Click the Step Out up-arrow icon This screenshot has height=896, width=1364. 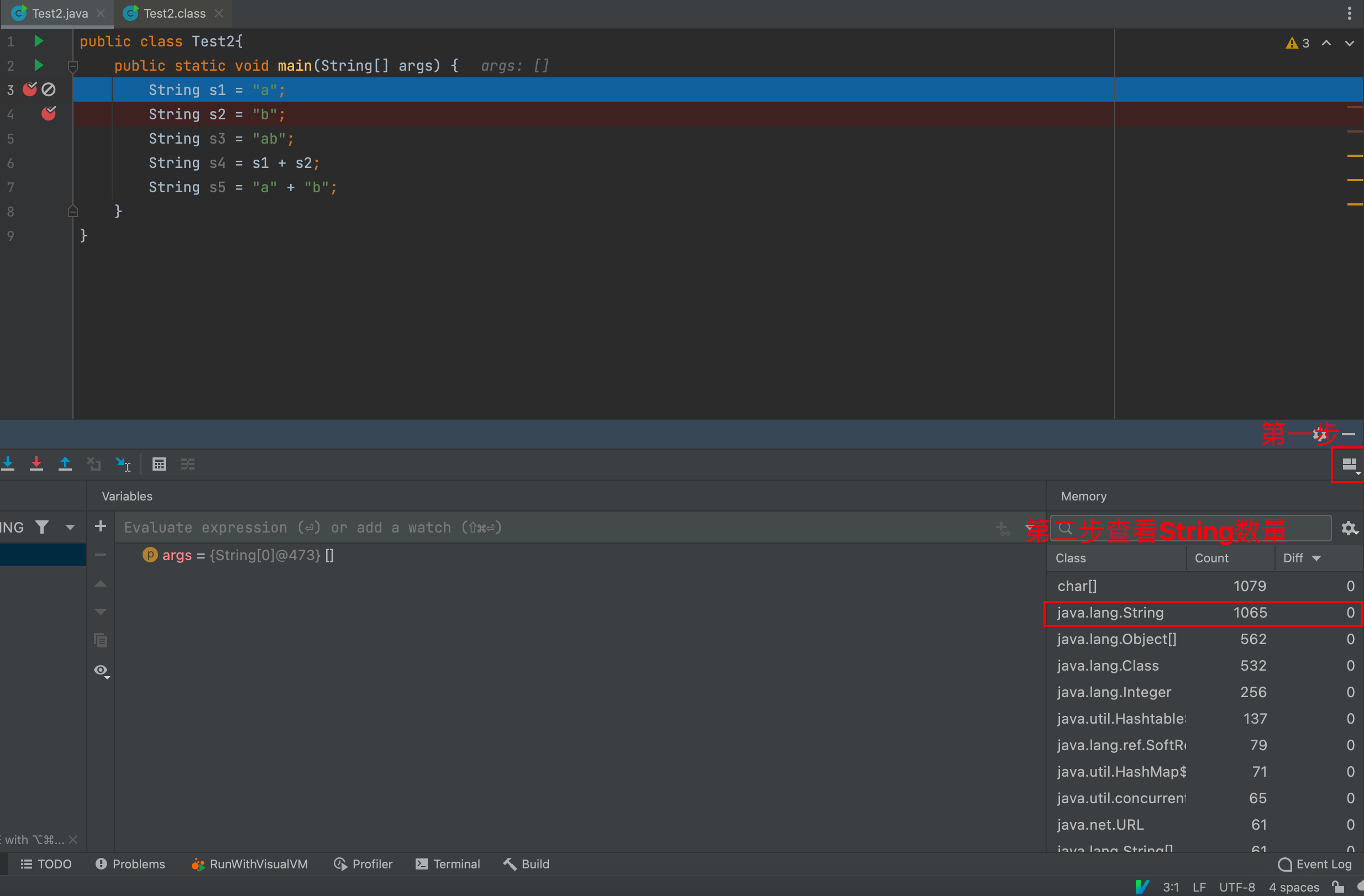65,463
